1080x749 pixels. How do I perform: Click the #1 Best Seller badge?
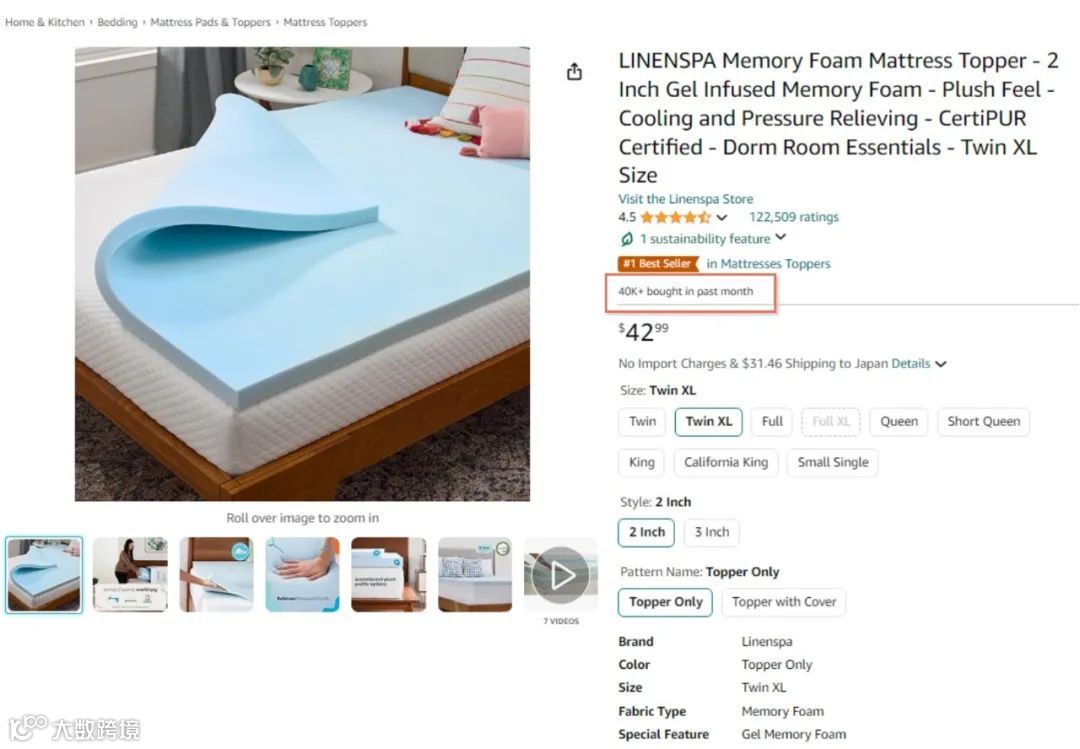coord(658,264)
